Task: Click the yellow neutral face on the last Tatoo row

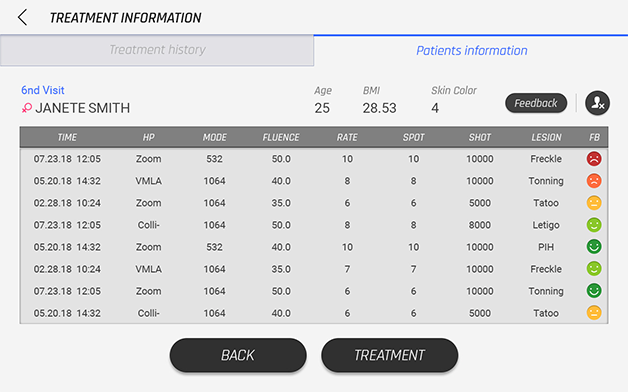Action: [x=594, y=313]
